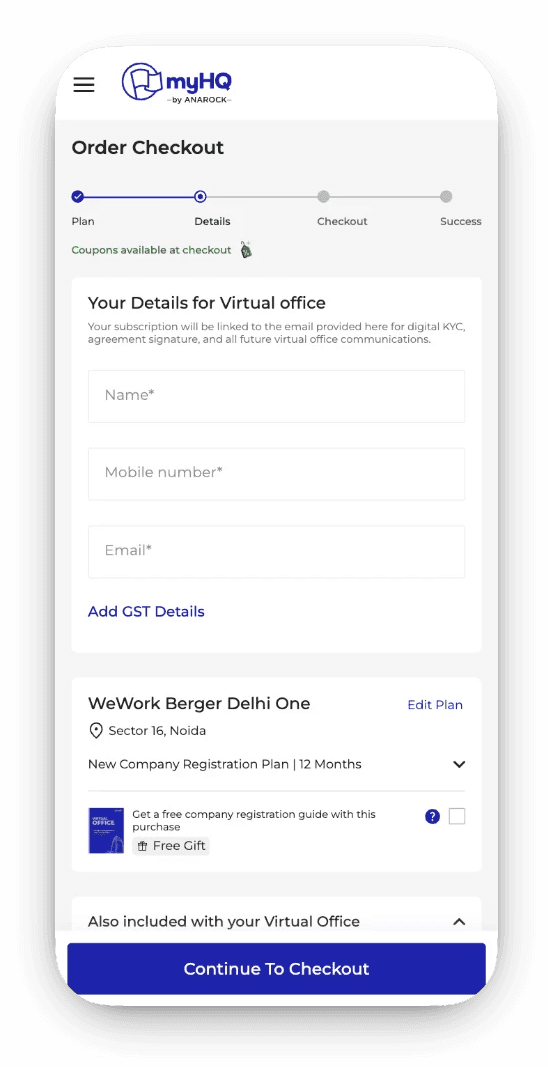This screenshot has height=1067, width=548.
Task: Click the Edit Plan link
Action: [x=435, y=704]
